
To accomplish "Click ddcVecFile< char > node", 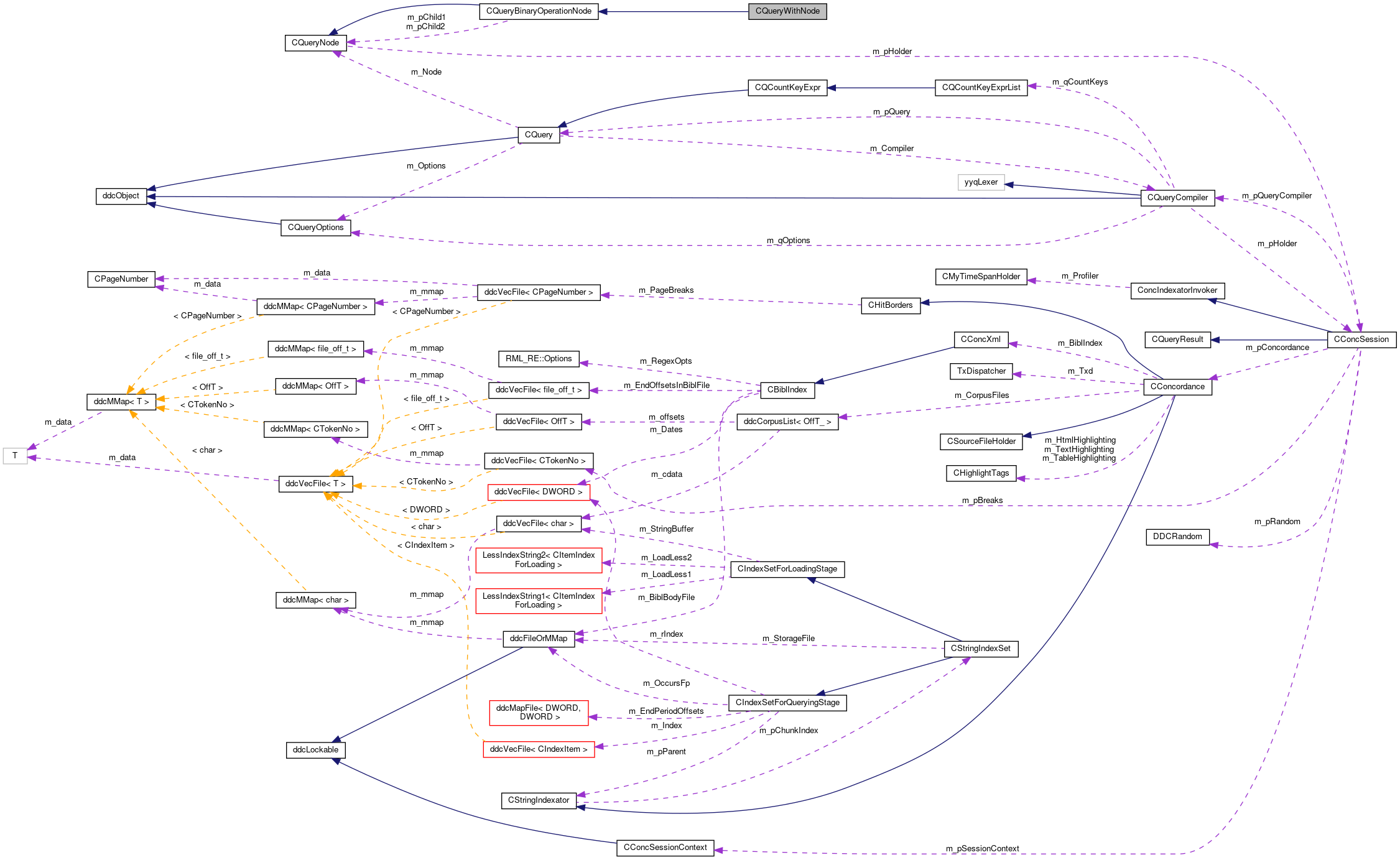I will click(539, 524).
